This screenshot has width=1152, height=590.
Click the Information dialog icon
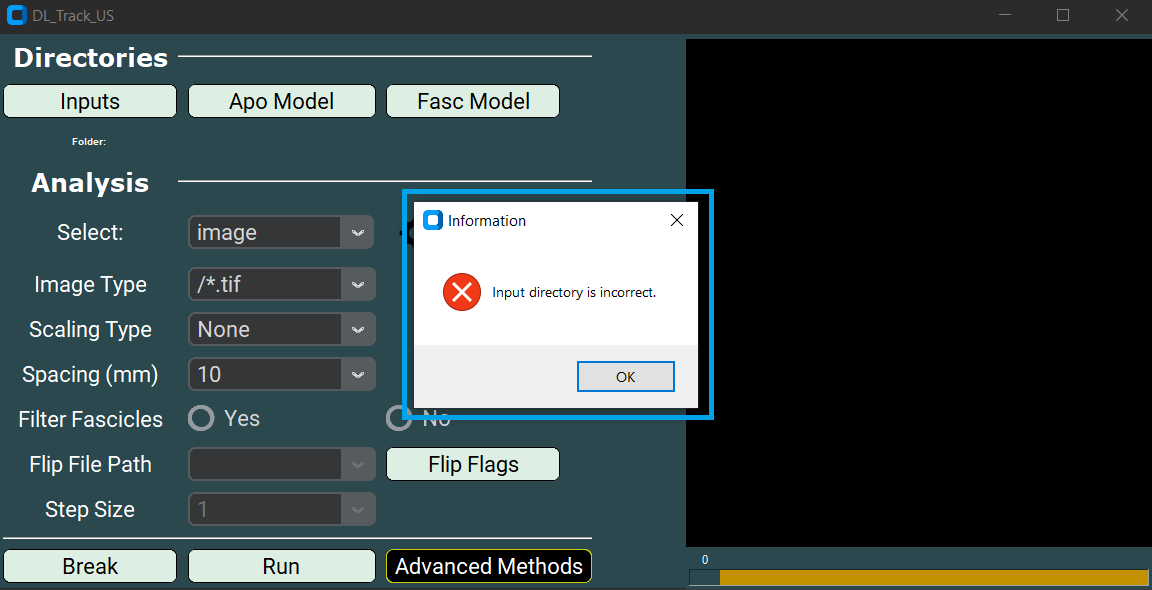coord(432,220)
